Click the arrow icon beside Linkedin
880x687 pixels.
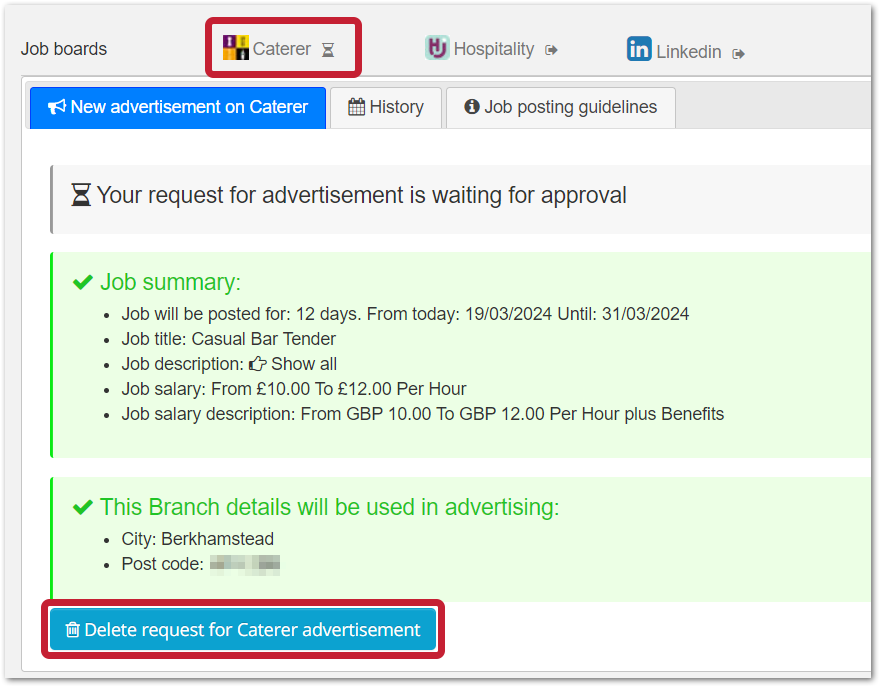pyautogui.click(x=738, y=53)
